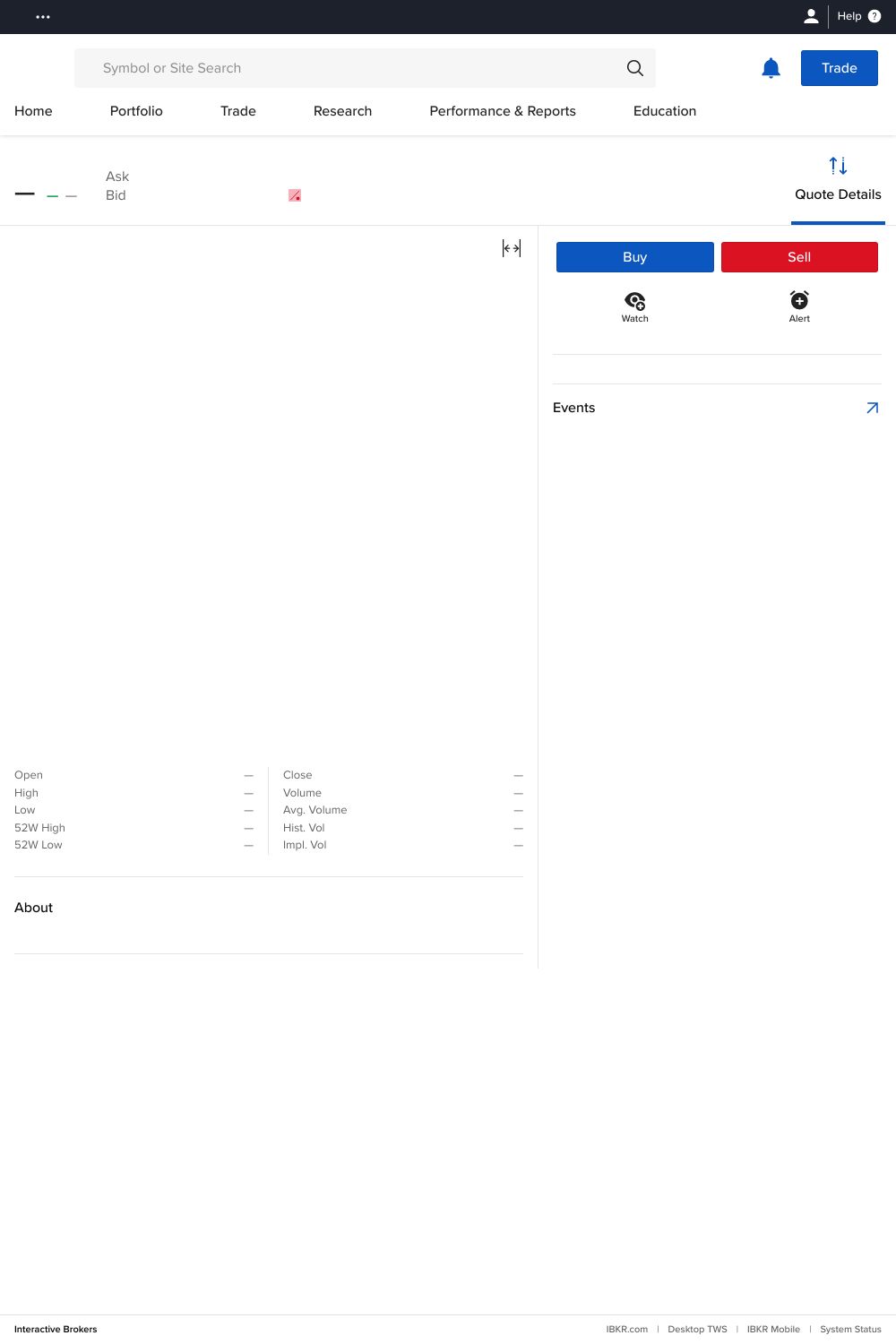This screenshot has height=1344, width=896.
Task: Create an alert with Alert clock icon
Action: pyautogui.click(x=799, y=300)
